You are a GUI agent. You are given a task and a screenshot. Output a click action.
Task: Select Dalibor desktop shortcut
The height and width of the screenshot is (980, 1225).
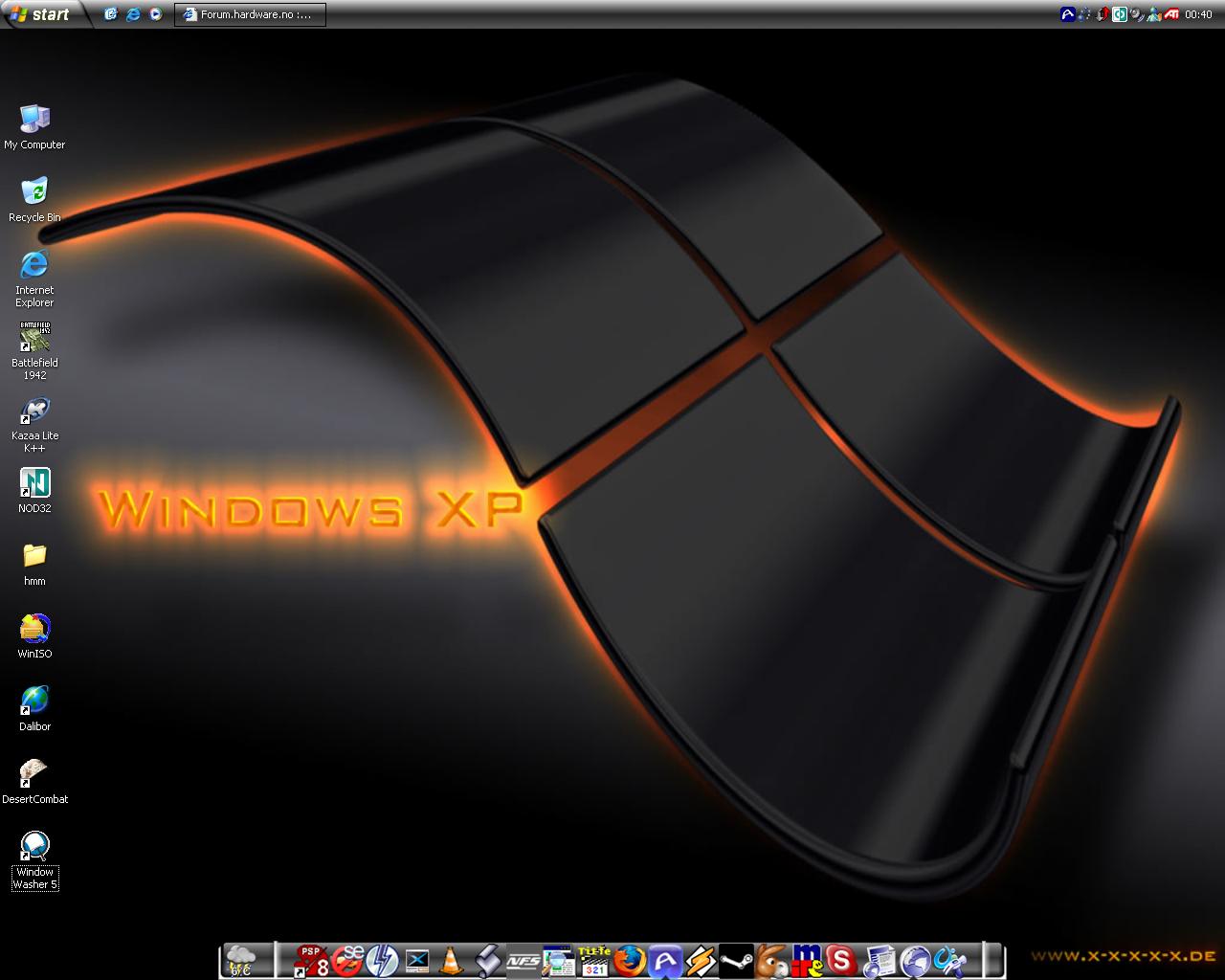[34, 709]
